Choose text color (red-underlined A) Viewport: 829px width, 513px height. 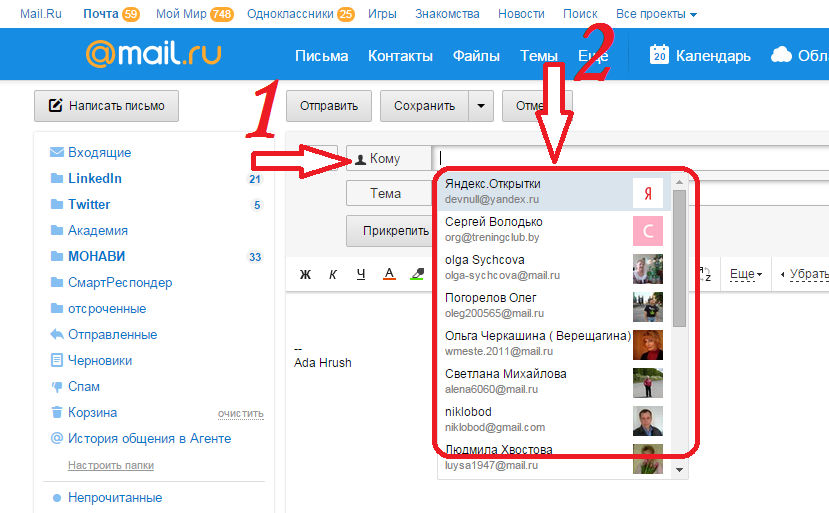389,274
